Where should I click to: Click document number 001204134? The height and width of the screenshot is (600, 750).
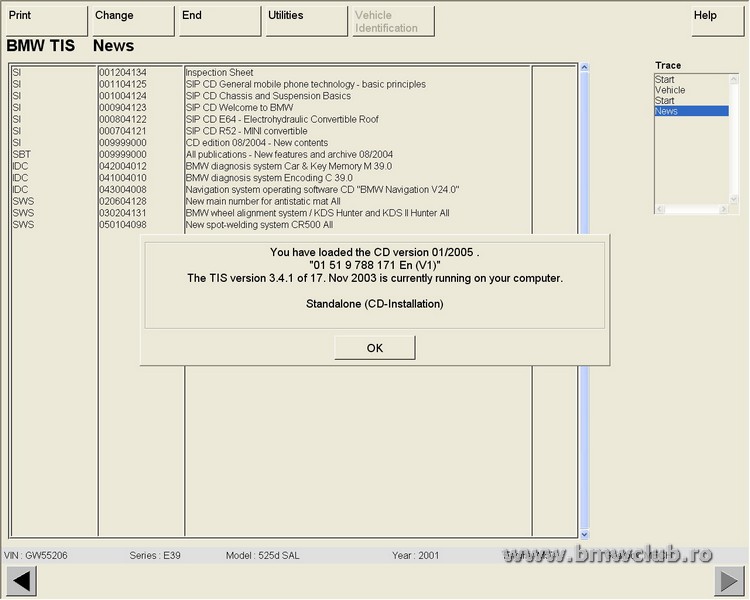123,72
